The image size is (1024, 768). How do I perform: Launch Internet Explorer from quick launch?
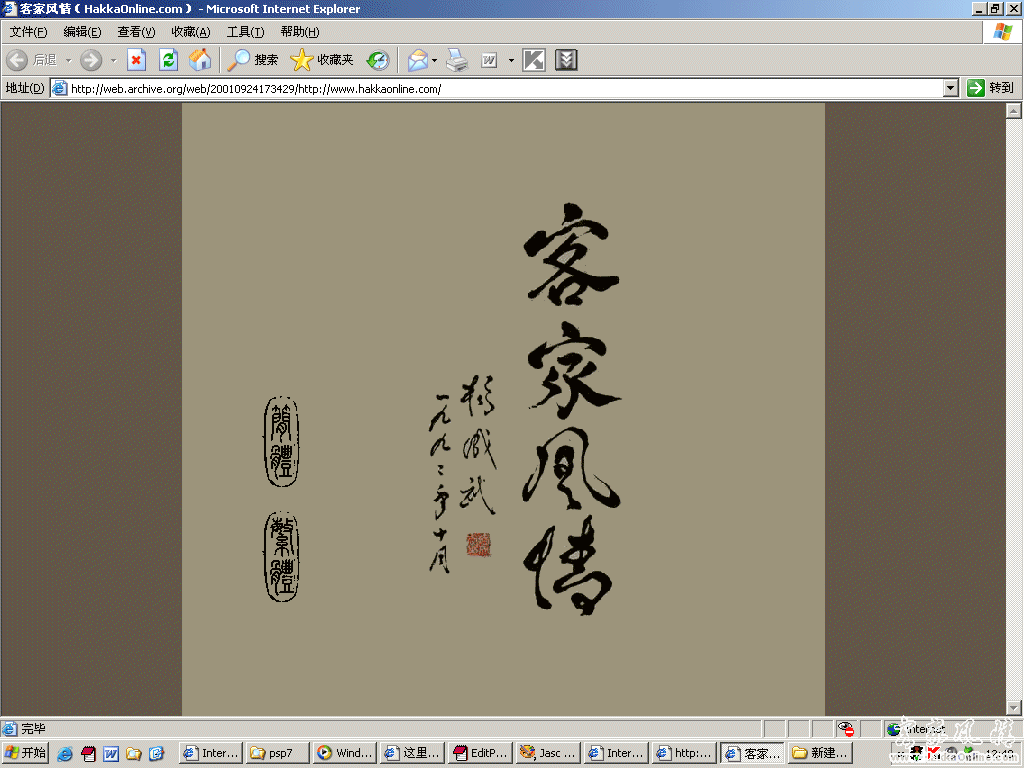click(x=65, y=754)
